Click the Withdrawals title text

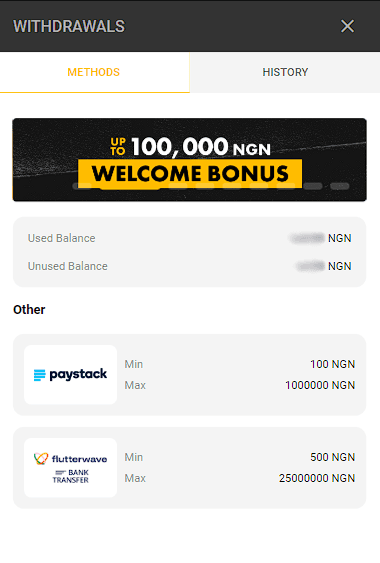click(x=69, y=26)
